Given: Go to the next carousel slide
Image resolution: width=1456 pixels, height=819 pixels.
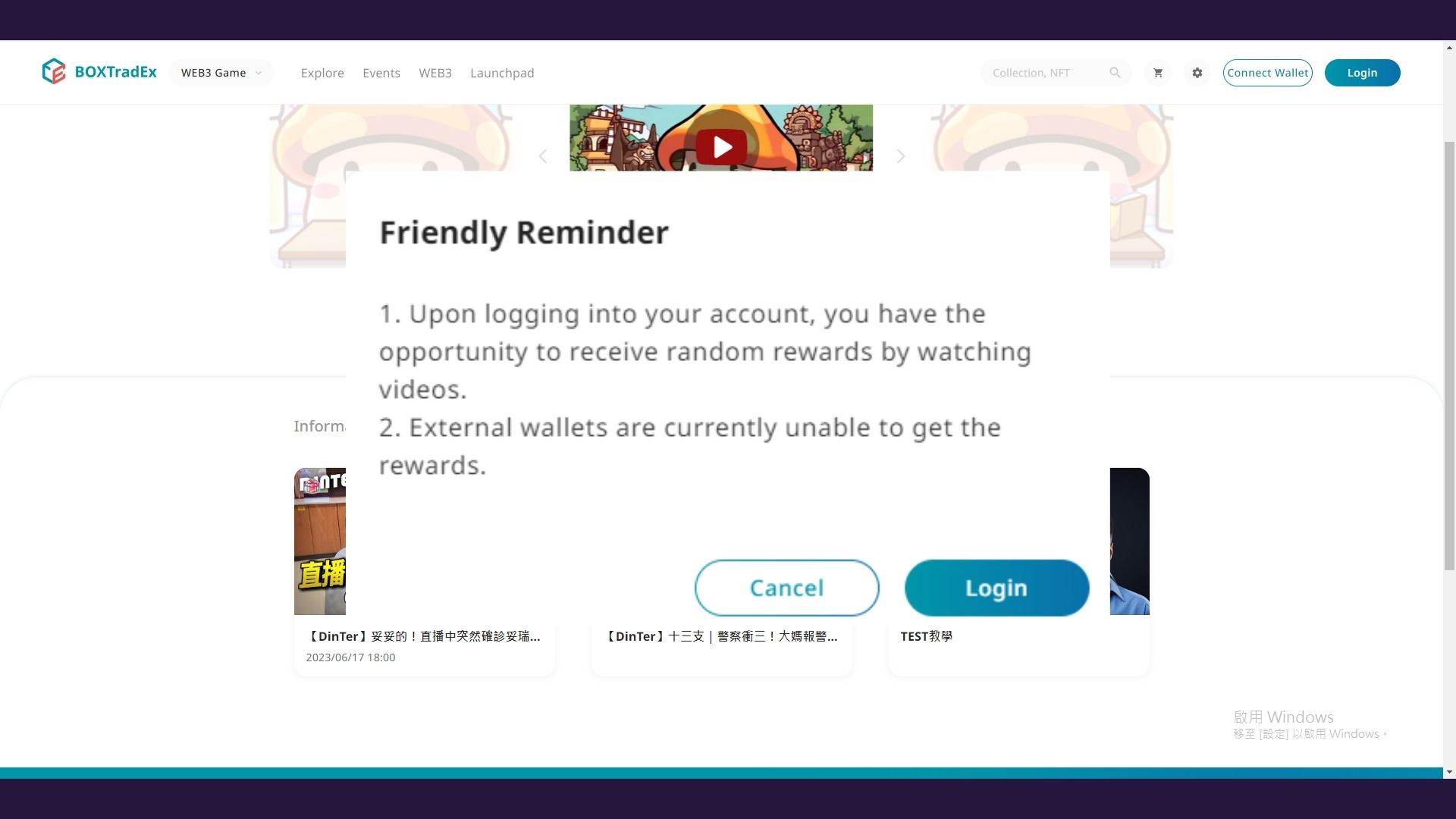Looking at the screenshot, I should click(x=900, y=156).
